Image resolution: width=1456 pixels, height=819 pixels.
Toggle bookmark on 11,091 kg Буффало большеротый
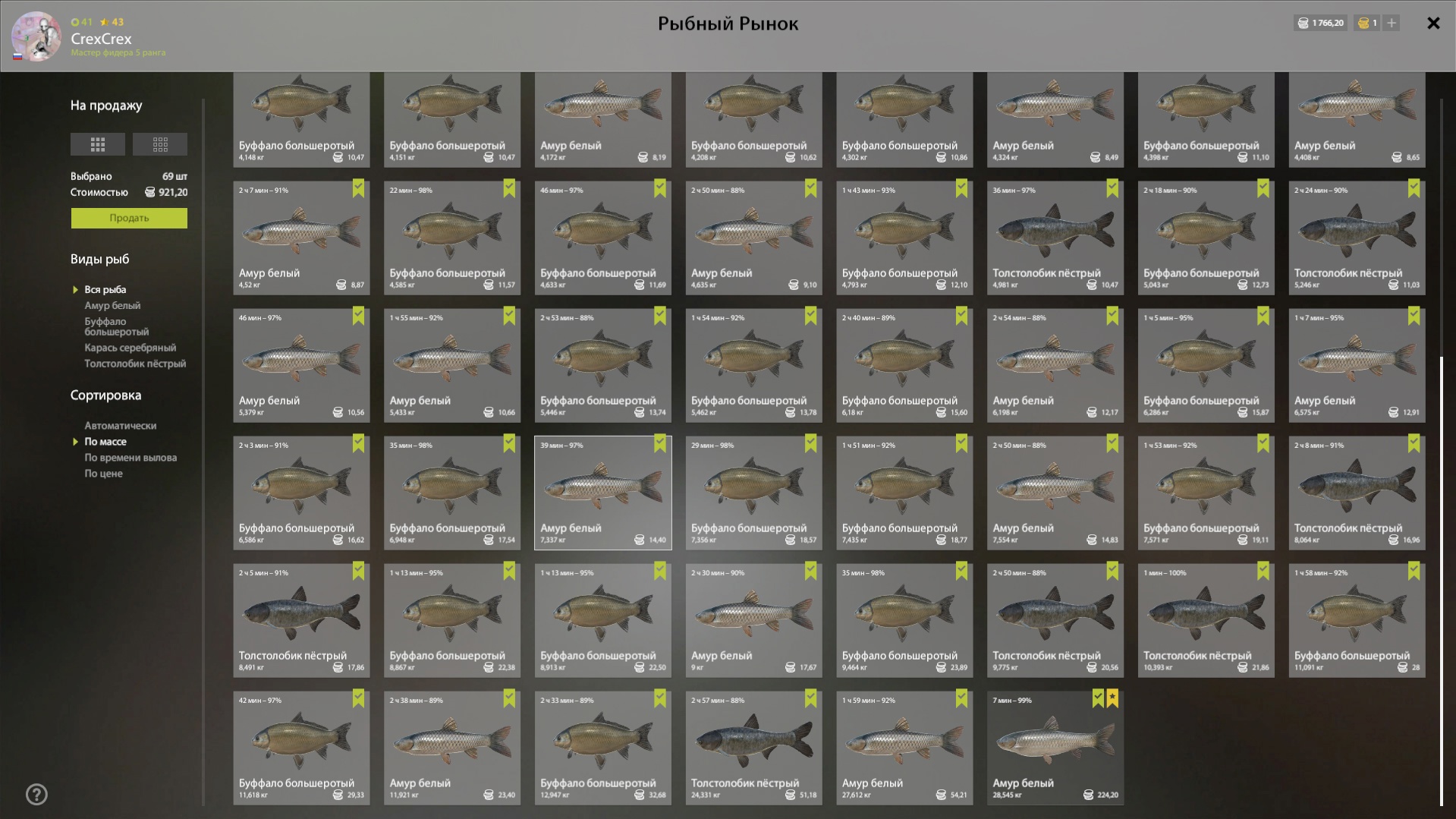[1414, 571]
